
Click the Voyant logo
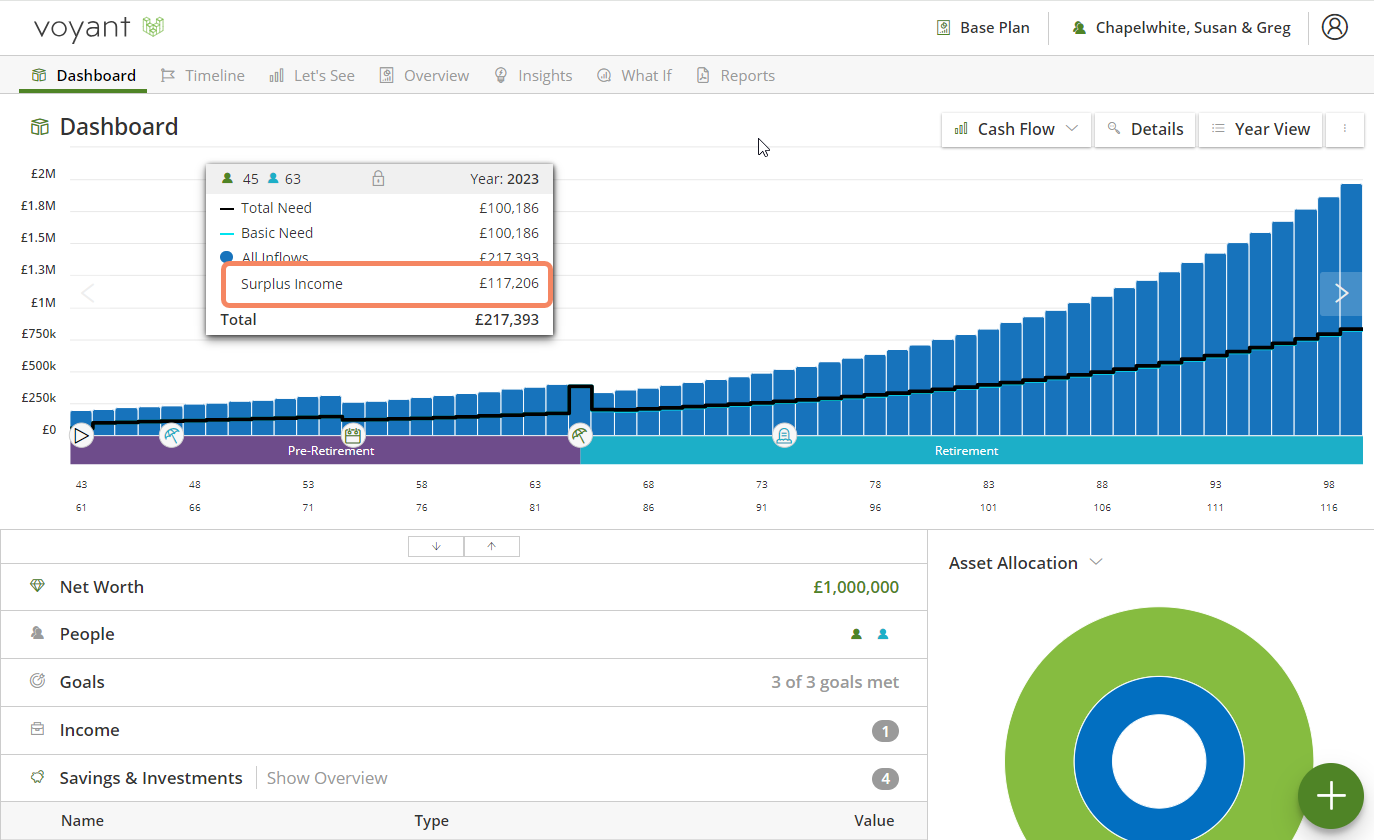point(99,27)
